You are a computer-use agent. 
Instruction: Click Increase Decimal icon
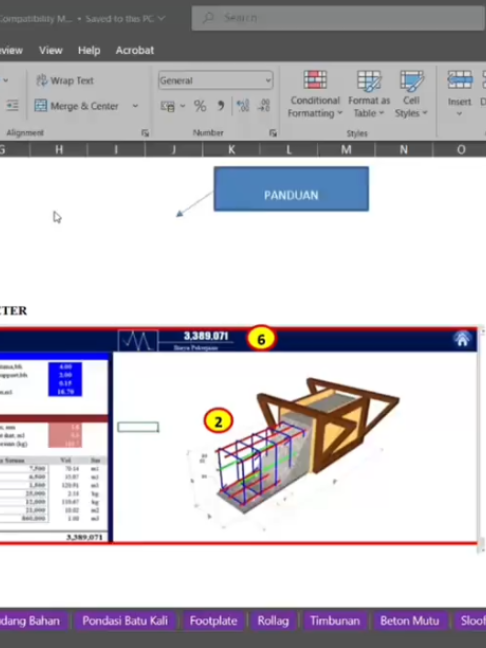(243, 106)
